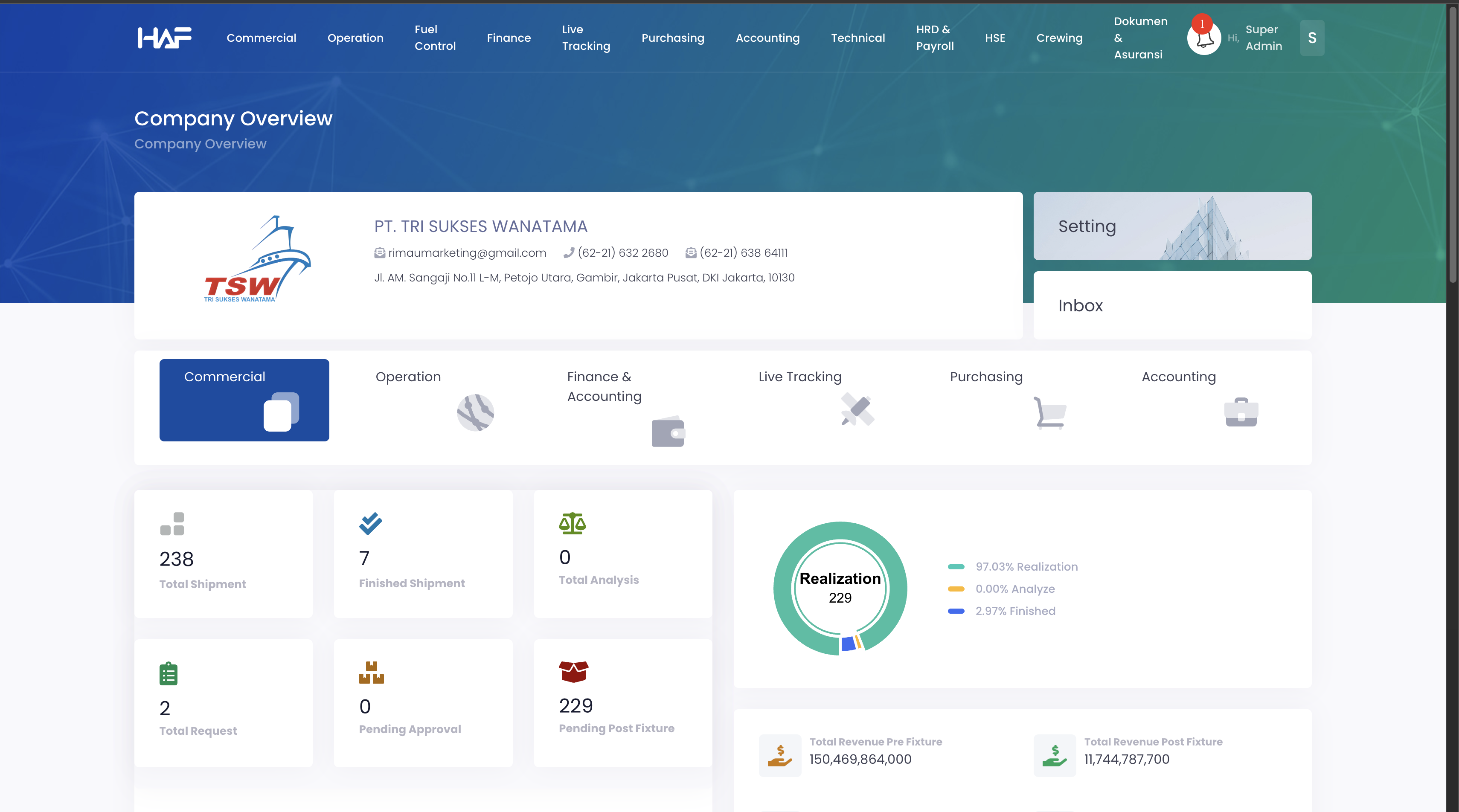Open the Dokumen & Asuransi menu
The image size is (1459, 812).
(1139, 38)
